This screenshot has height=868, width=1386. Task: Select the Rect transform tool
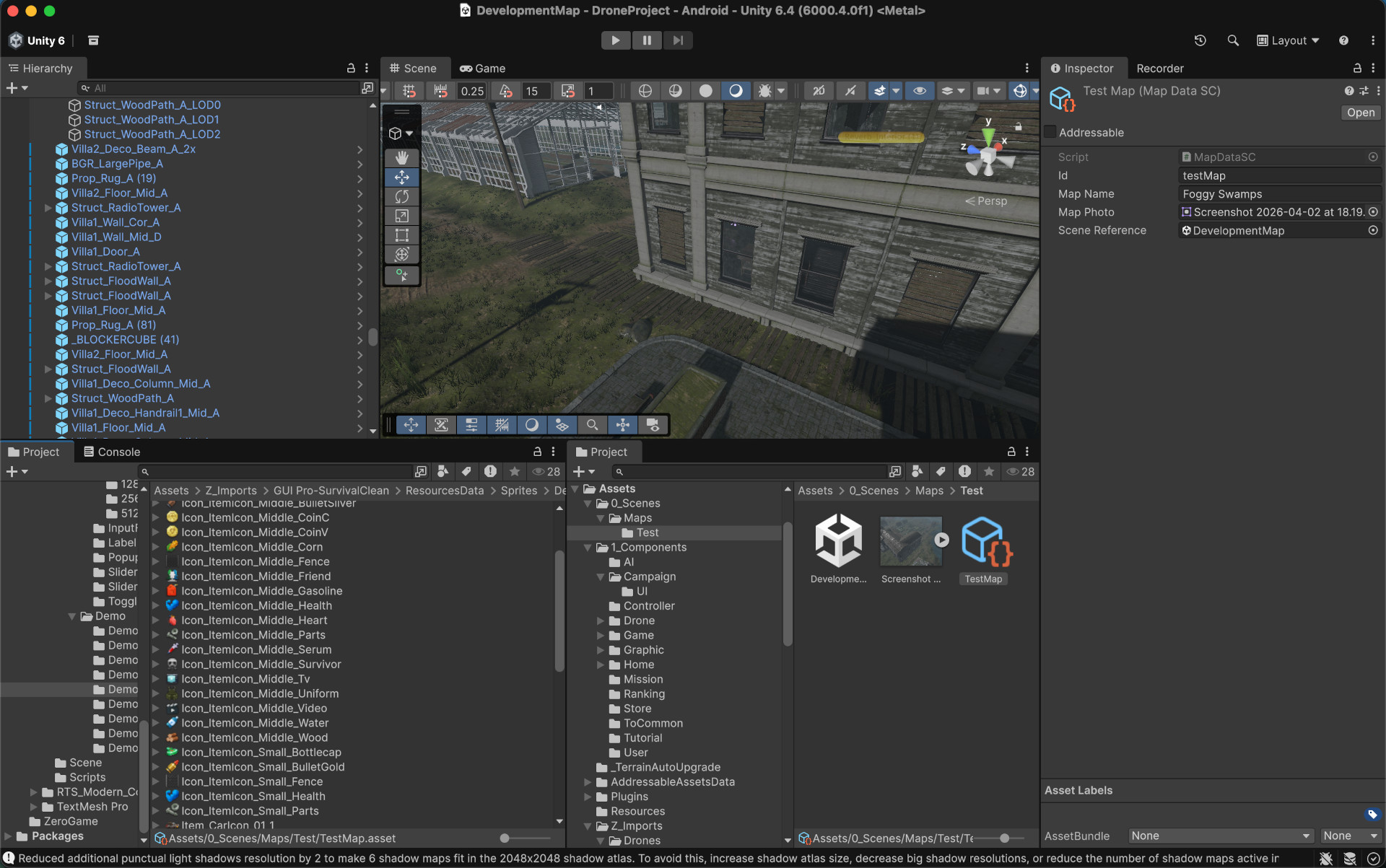point(402,235)
